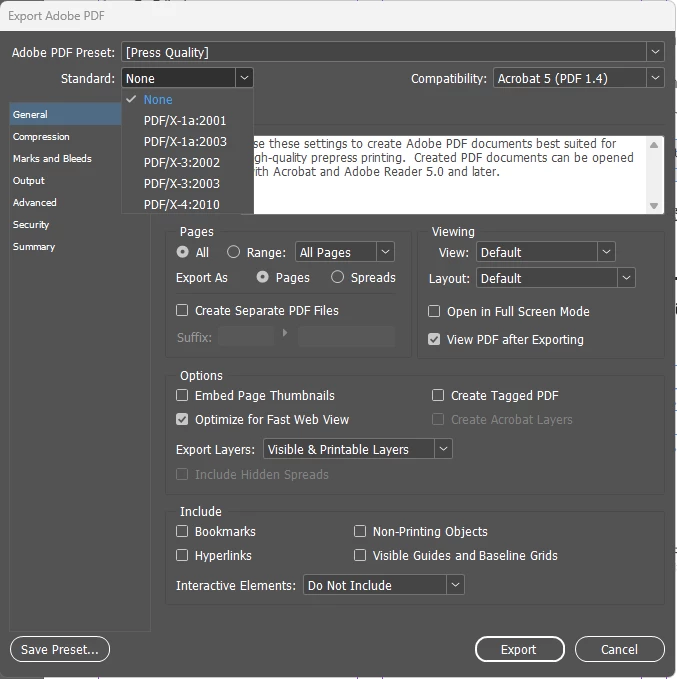This screenshot has height=679, width=677.
Task: Click inside the preset description text box
Action: [450, 175]
